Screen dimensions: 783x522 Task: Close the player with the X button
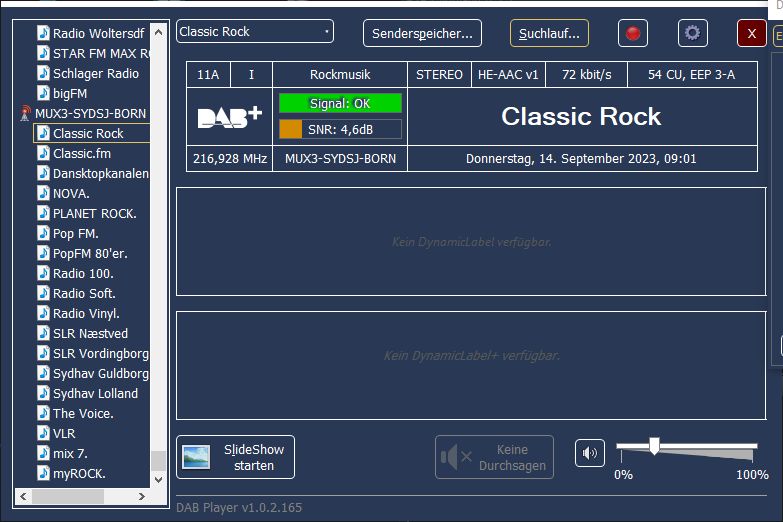tap(751, 33)
